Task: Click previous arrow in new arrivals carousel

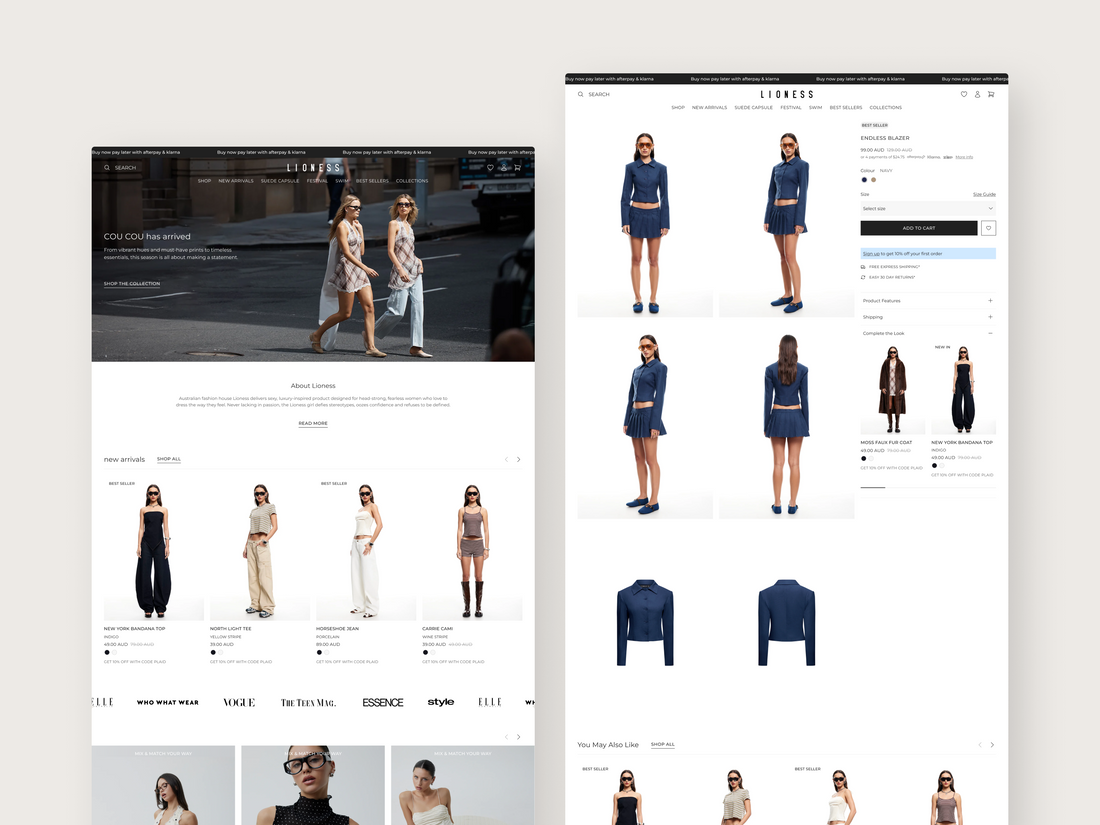Action: (x=506, y=460)
